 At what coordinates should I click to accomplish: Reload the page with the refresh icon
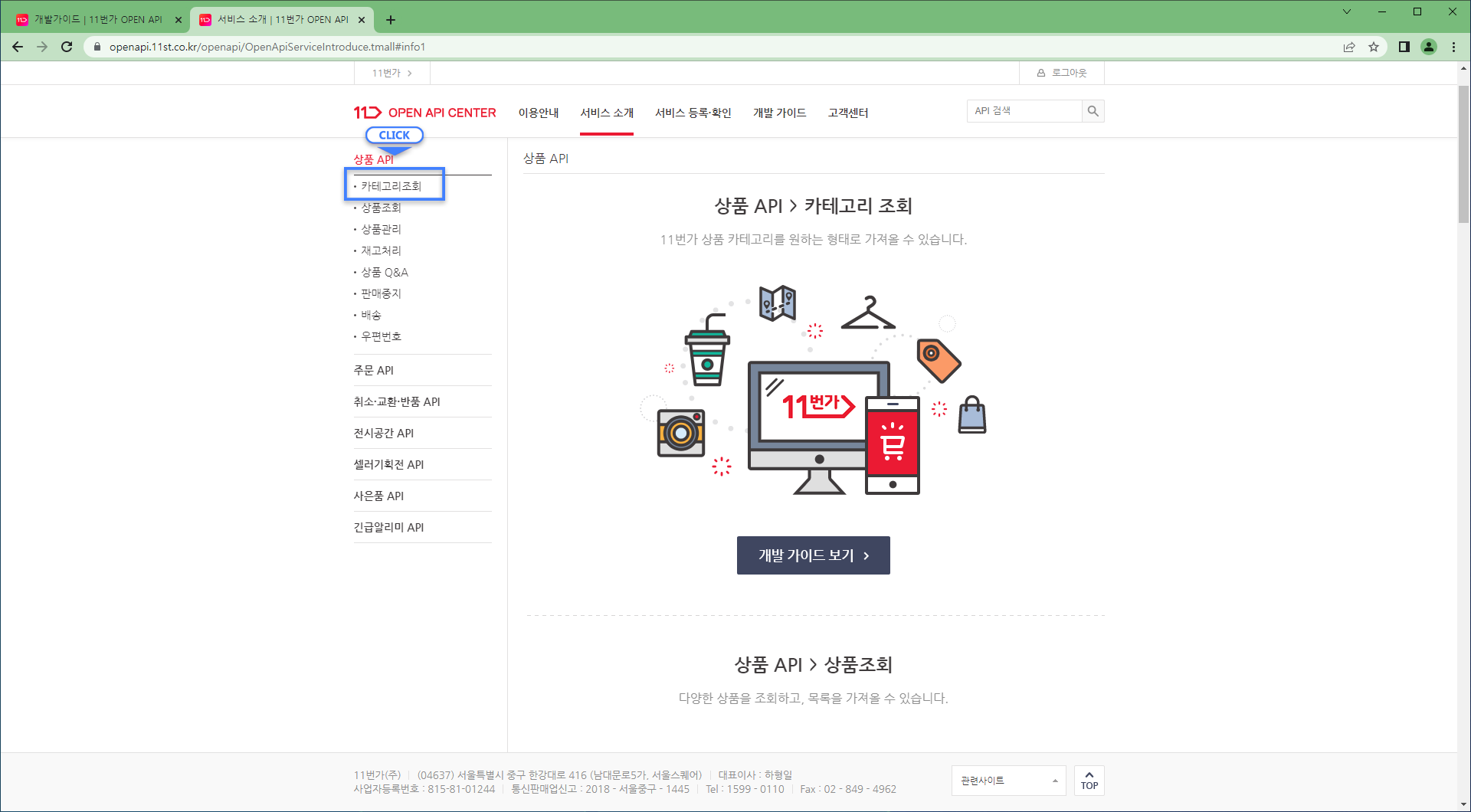[67, 47]
